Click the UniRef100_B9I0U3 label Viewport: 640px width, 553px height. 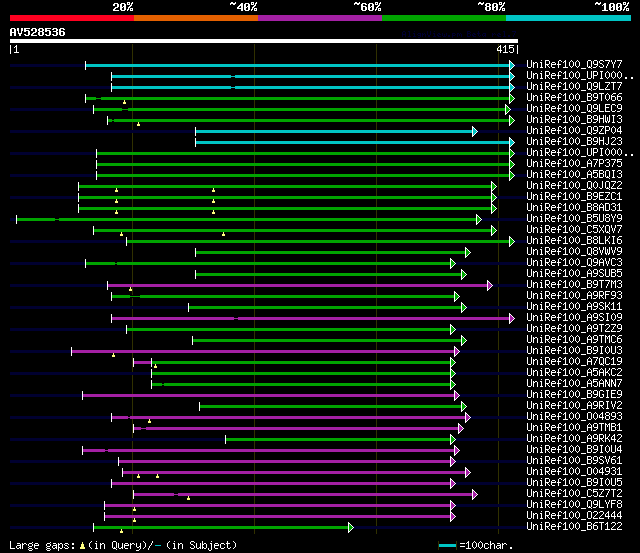point(574,351)
